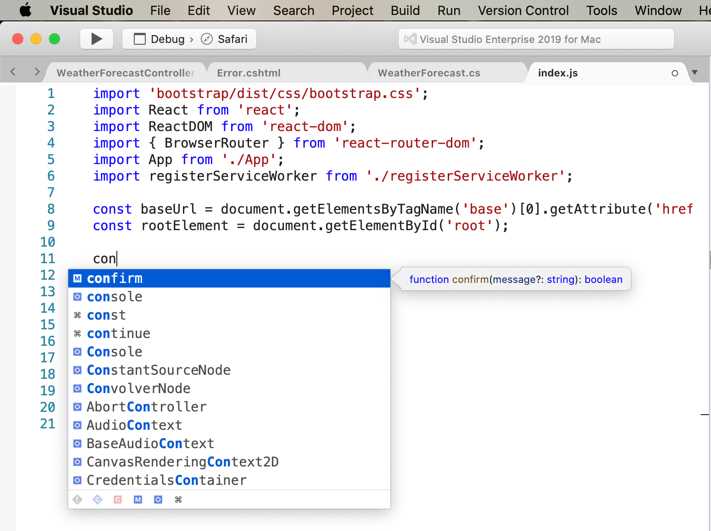Toggle the light blue diamond completion filter
Image resolution: width=711 pixels, height=531 pixels.
pos(97,499)
